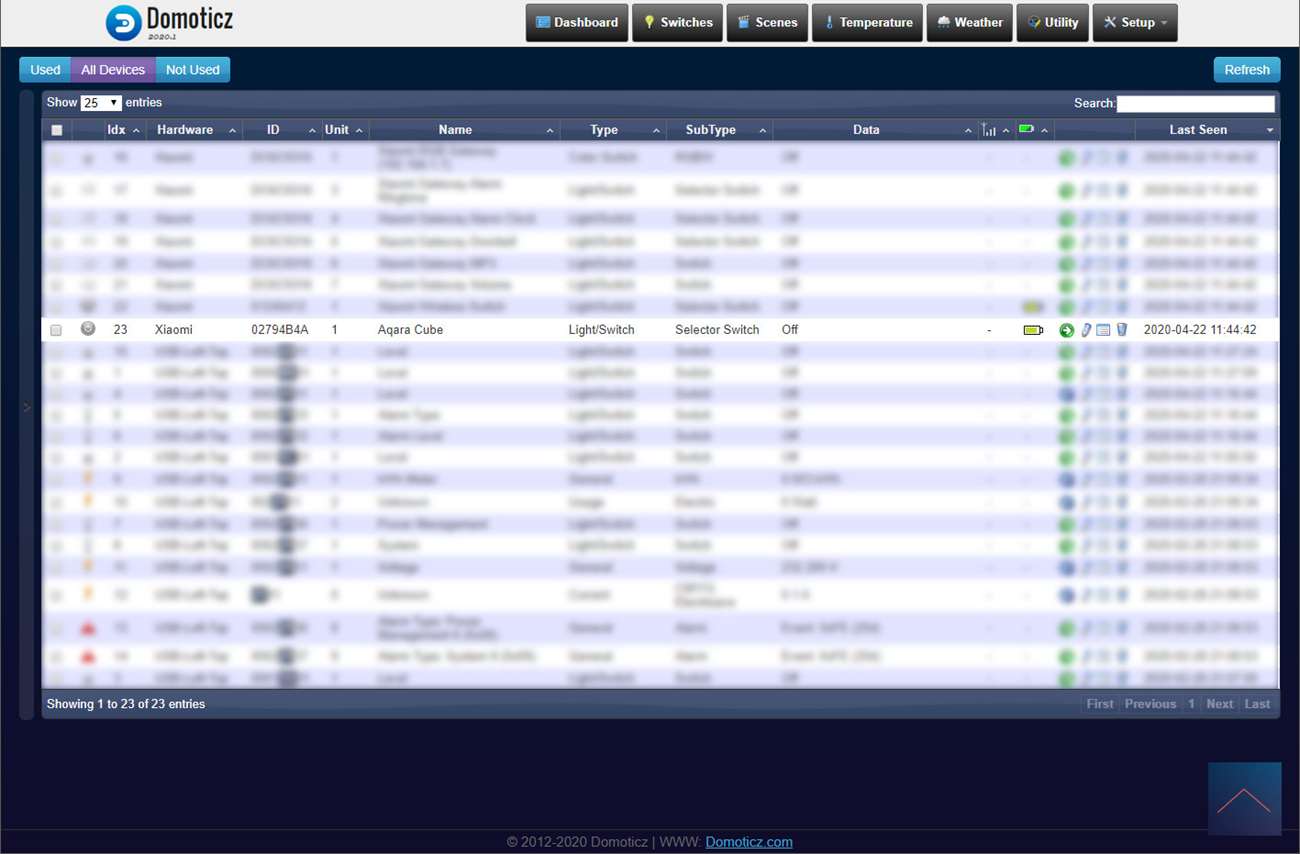Viewport: 1300px width, 854px height.
Task: Click the Aqara Cube device type icon
Action: 88,329
